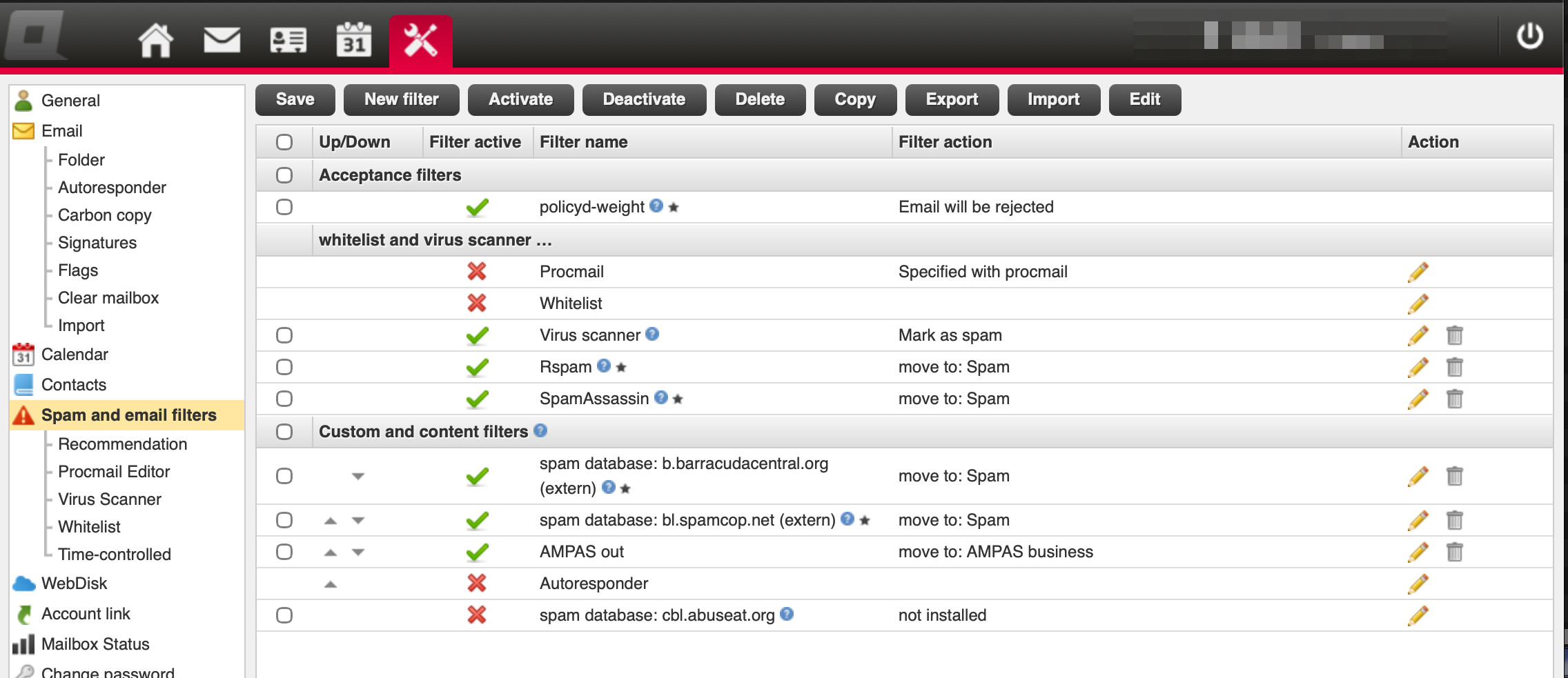This screenshot has width=1568, height=678.
Task: Click the Deactivate button
Action: 644,99
